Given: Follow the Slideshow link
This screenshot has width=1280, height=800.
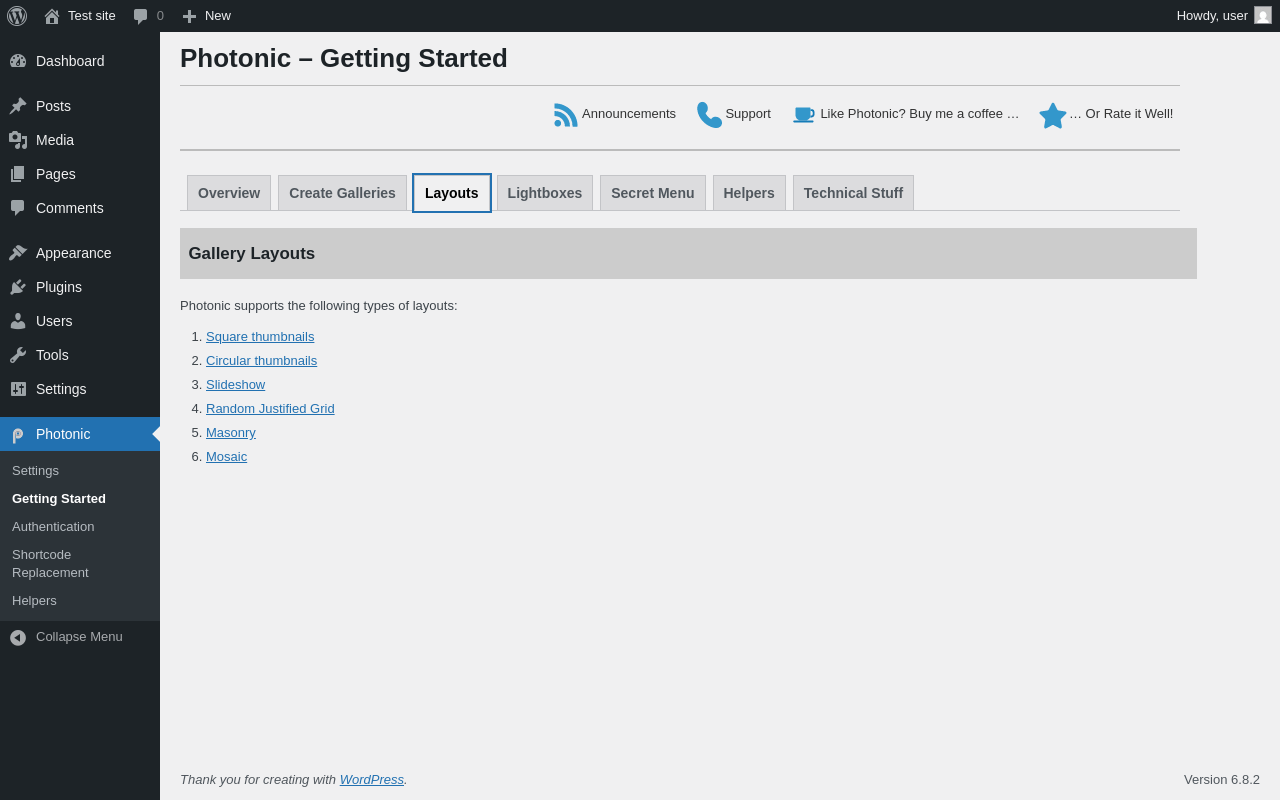Looking at the screenshot, I should (235, 385).
